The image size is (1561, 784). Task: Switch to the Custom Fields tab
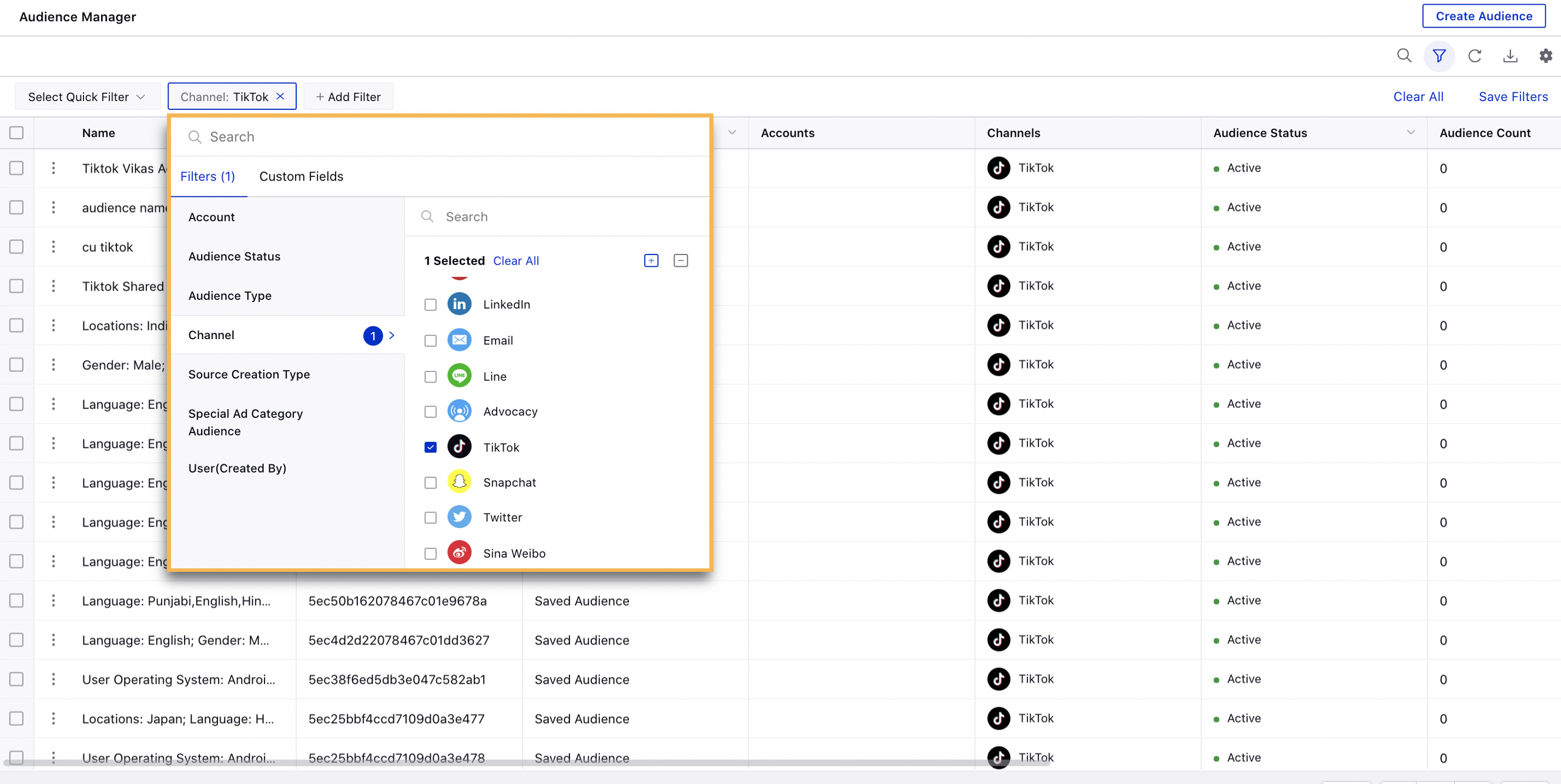pos(301,176)
